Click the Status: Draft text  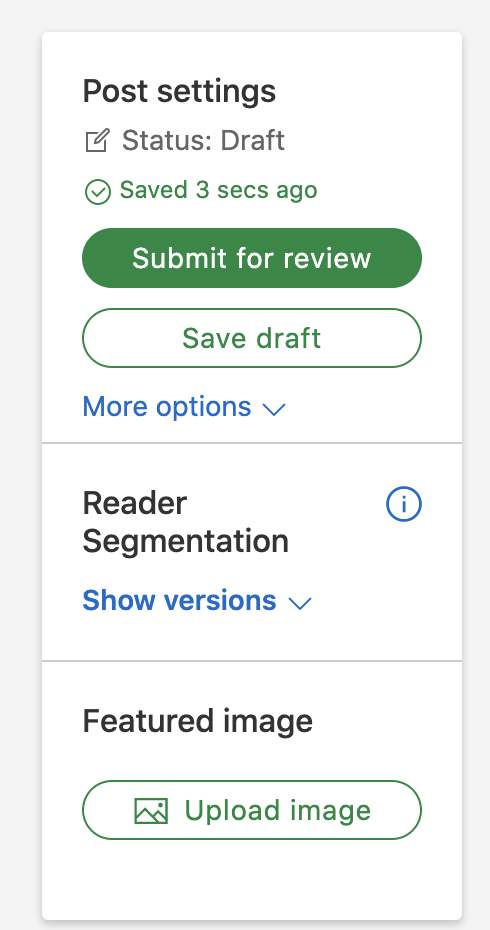(203, 141)
